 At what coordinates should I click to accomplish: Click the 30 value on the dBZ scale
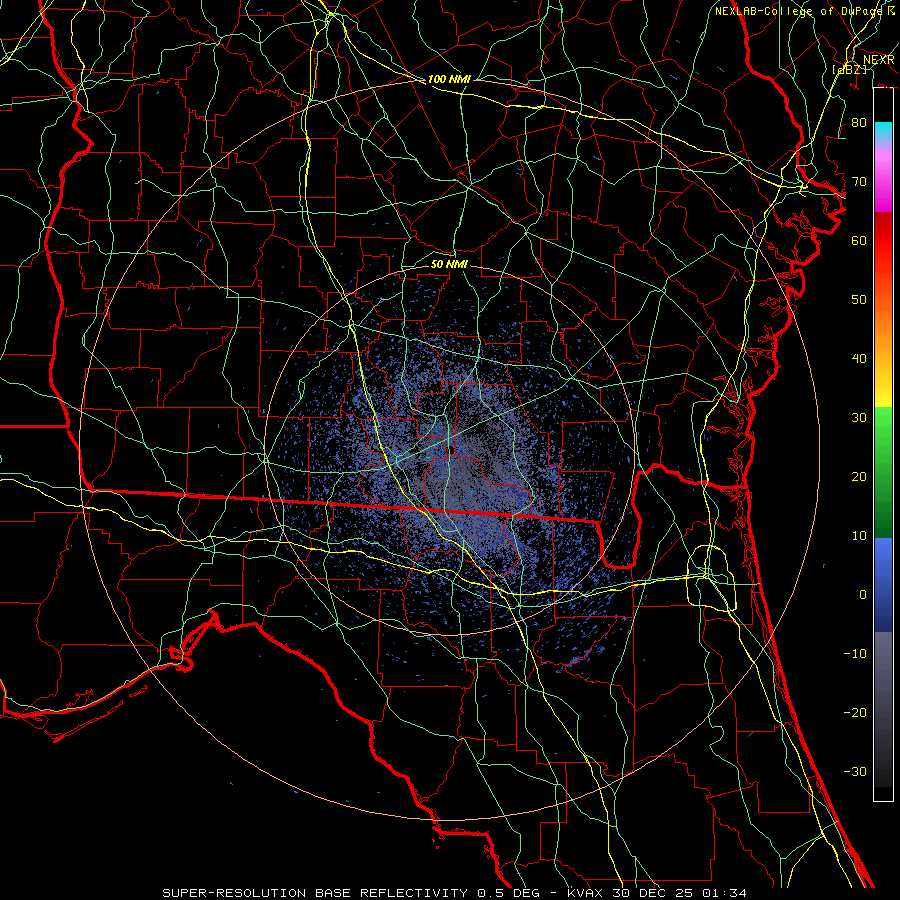pyautogui.click(x=859, y=418)
